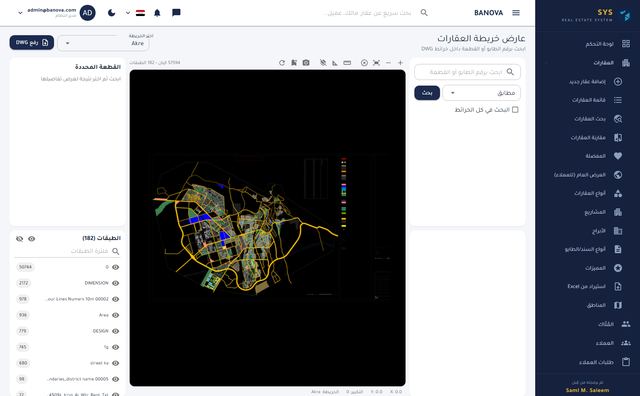Viewport: 640px width, 396px height.
Task: Toggle visibility of district name 00005 layer
Action: [116, 379]
